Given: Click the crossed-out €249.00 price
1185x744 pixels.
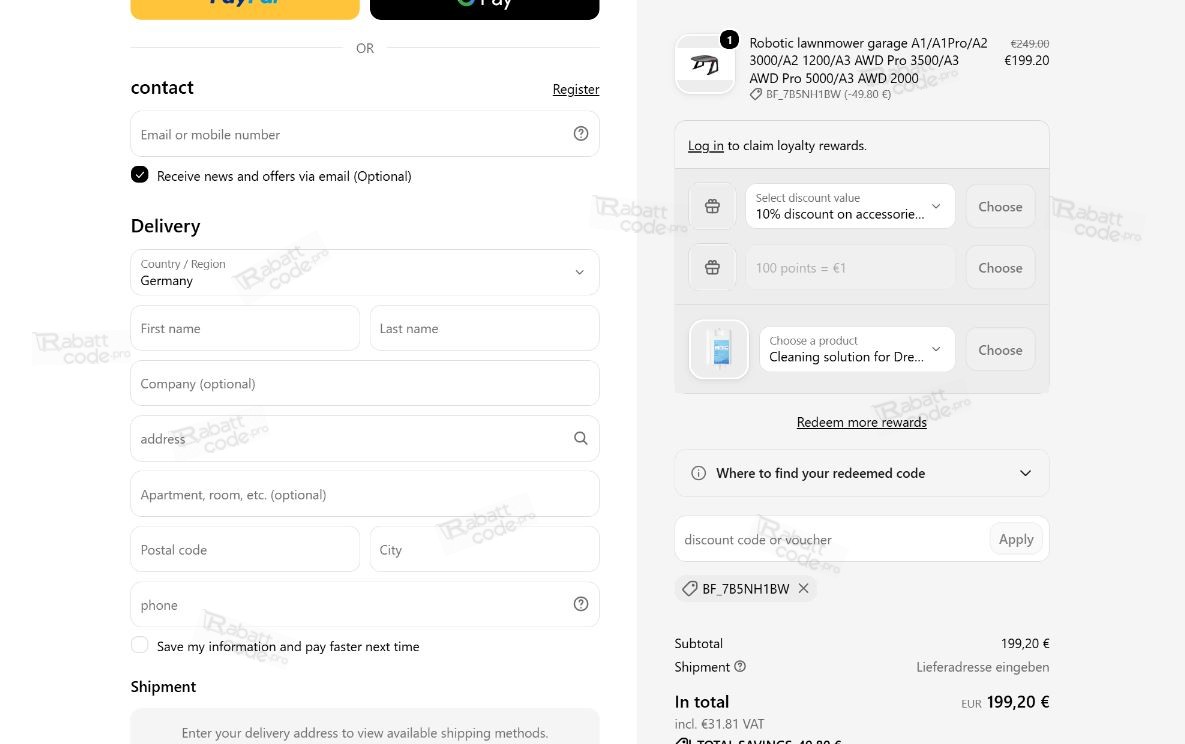Looking at the screenshot, I should tap(1030, 44).
